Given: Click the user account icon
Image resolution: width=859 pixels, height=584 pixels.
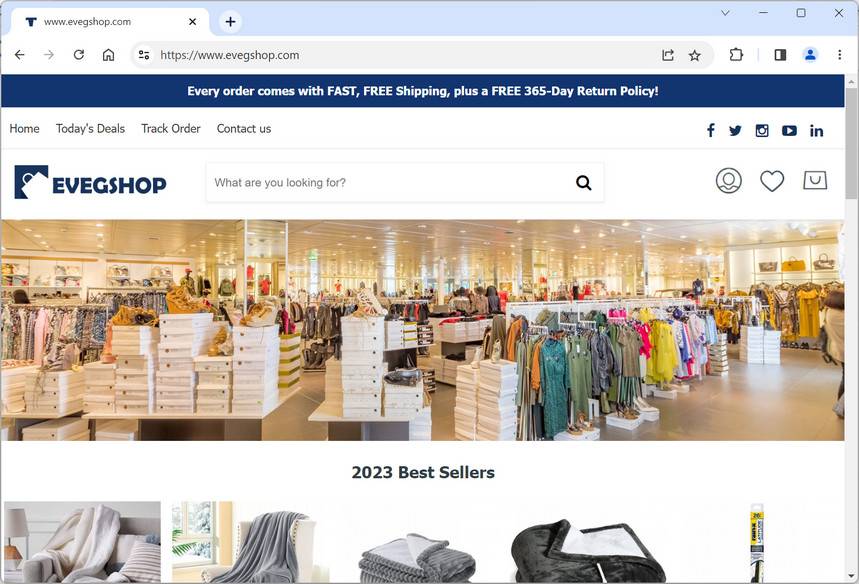Looking at the screenshot, I should 729,180.
